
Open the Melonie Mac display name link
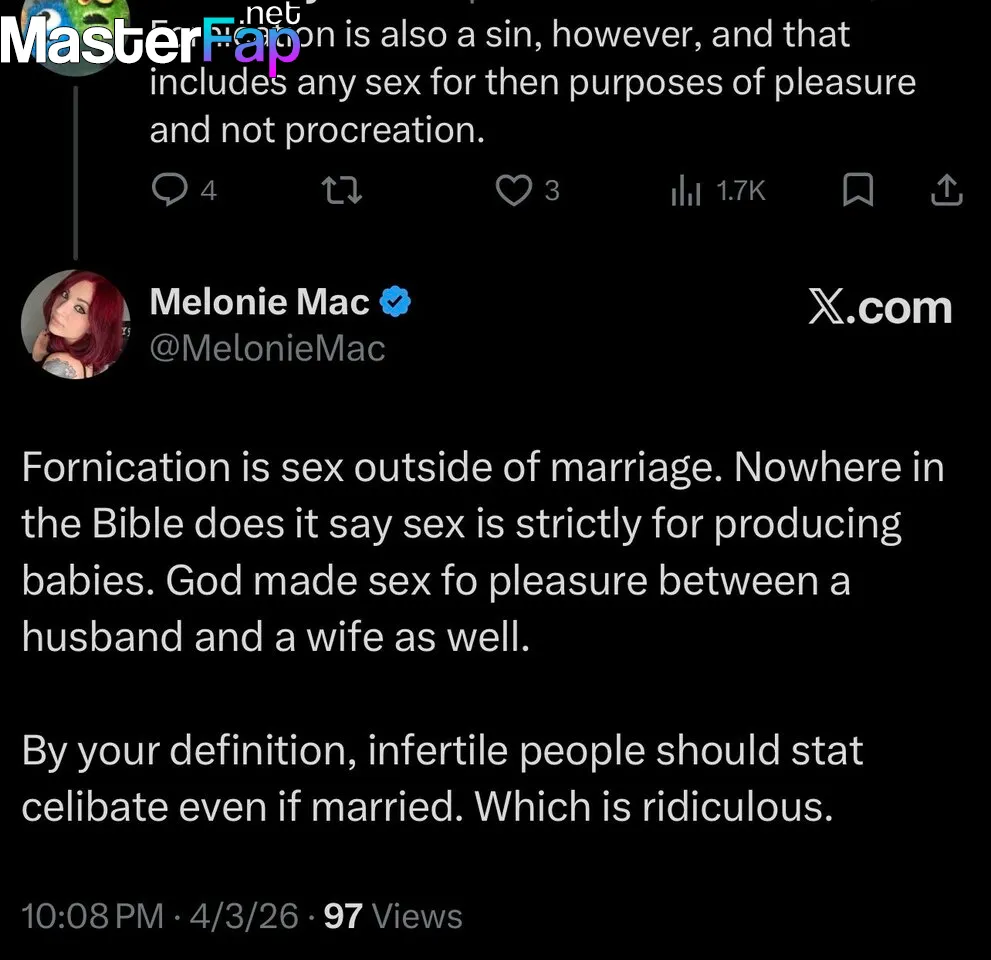[259, 302]
